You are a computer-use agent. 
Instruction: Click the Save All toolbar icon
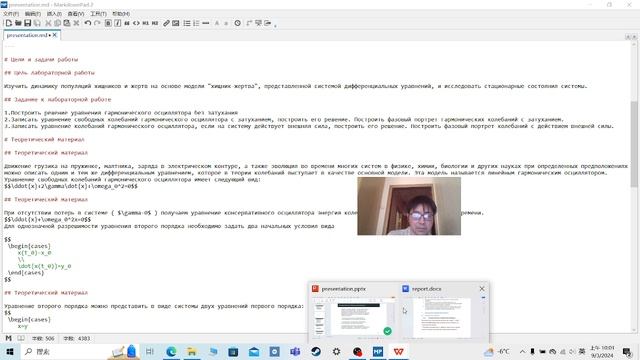click(x=37, y=23)
